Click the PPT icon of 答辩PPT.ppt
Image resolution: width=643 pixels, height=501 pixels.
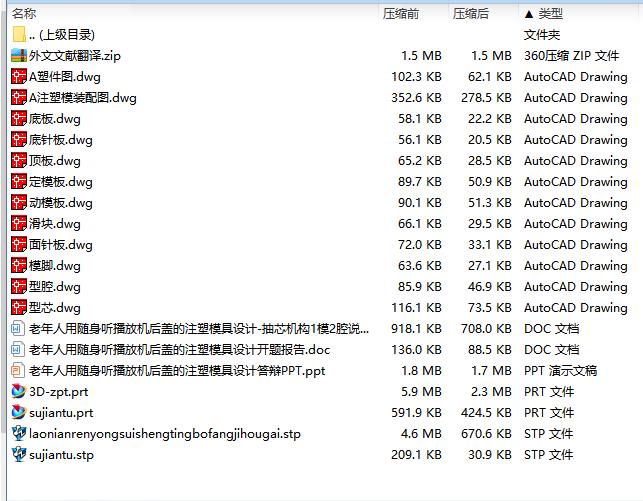(x=17, y=371)
